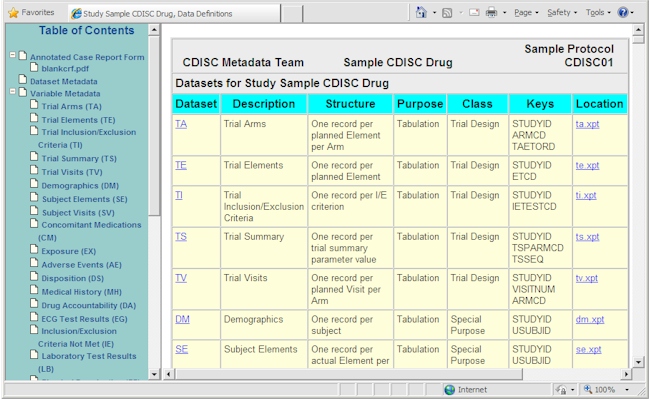Click the table of contents scroll-up arrow
This screenshot has width=650, height=400.
[154, 30]
